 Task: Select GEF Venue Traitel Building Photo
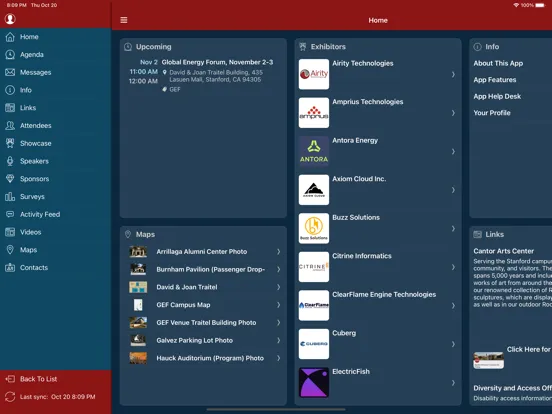click(203, 322)
